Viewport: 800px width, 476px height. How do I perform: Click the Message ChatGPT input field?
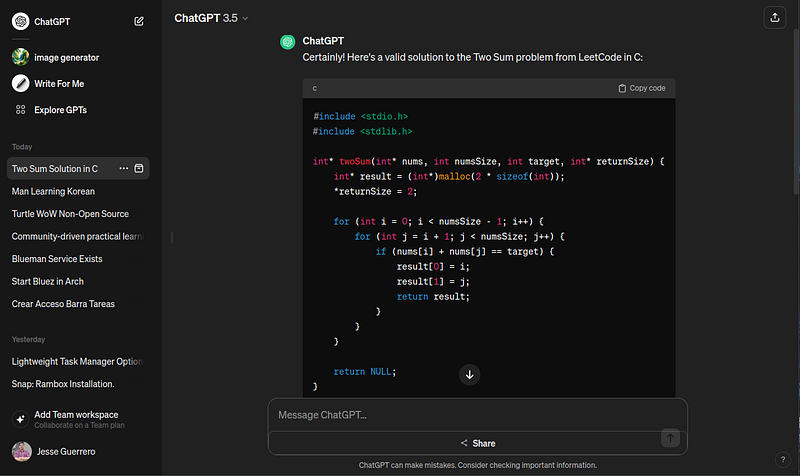coord(478,415)
